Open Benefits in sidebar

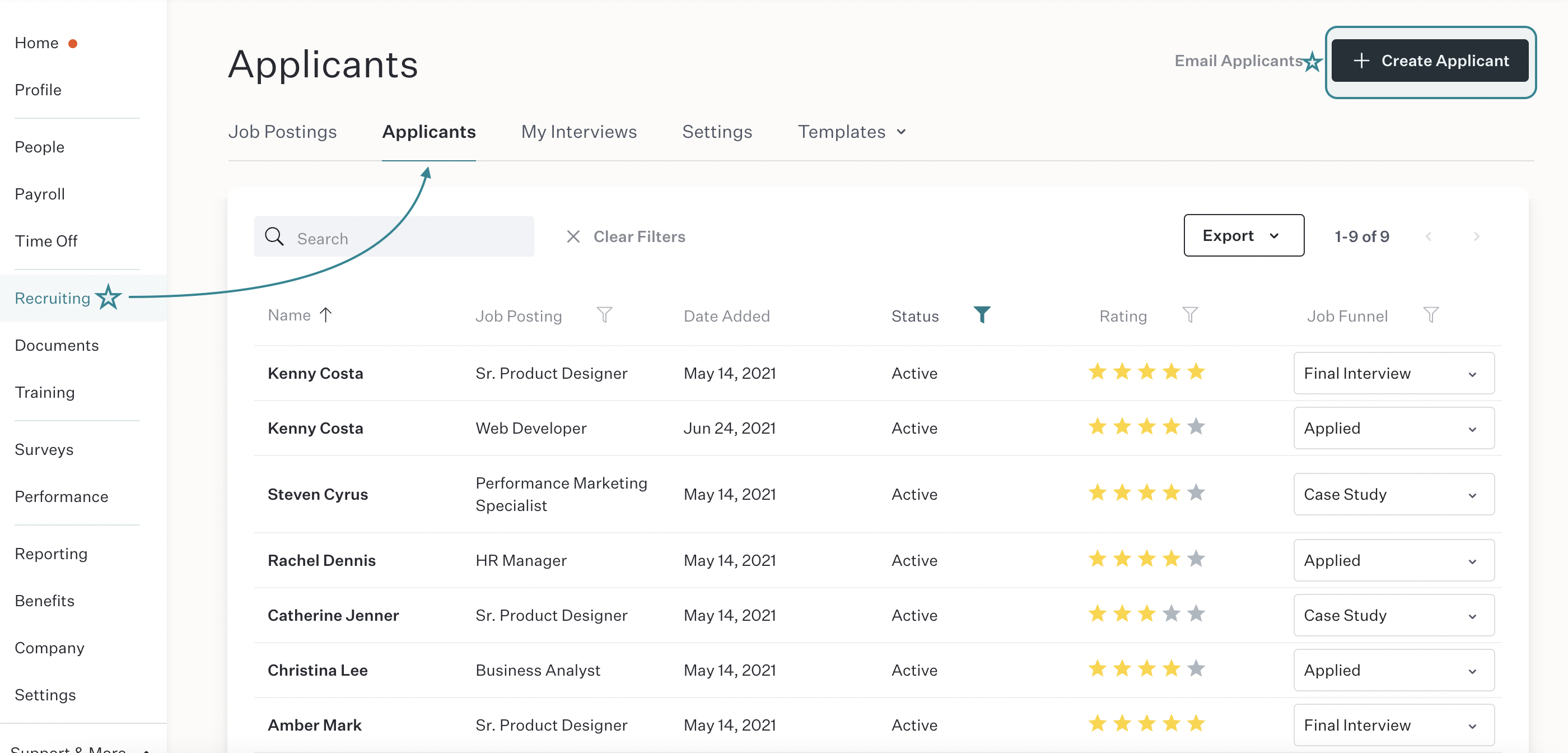(x=44, y=600)
